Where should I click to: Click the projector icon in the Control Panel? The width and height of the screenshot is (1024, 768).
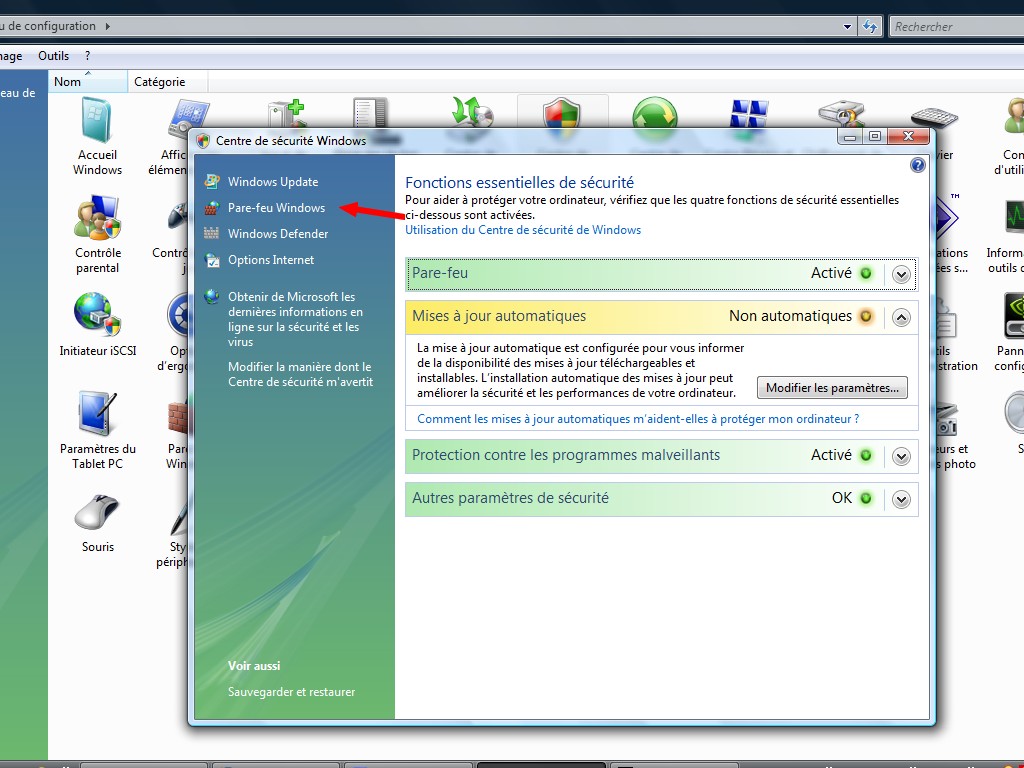[841, 112]
